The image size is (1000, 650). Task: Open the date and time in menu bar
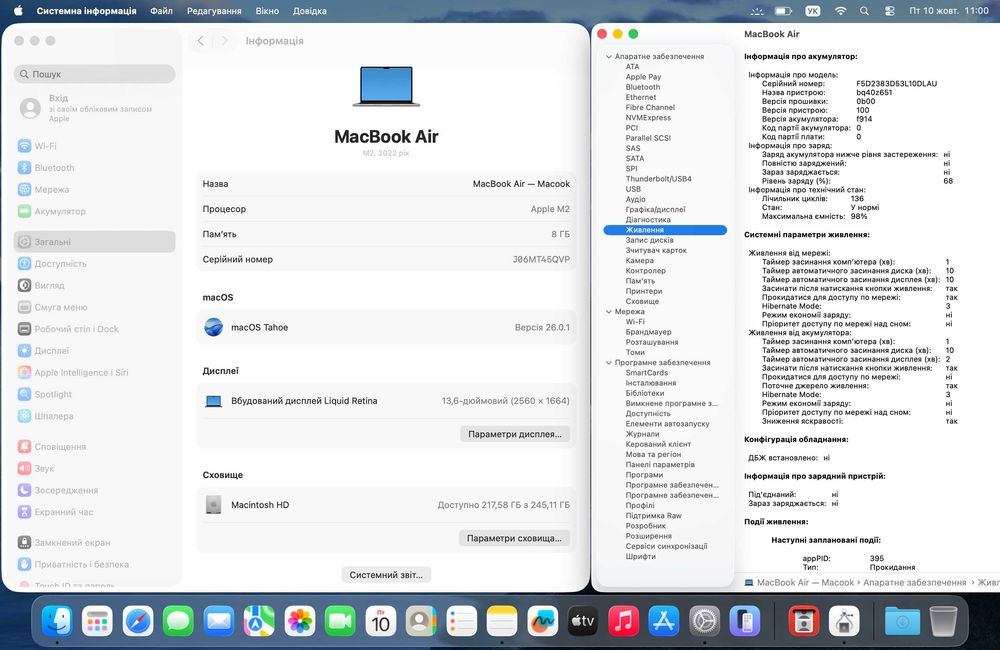[x=948, y=11]
